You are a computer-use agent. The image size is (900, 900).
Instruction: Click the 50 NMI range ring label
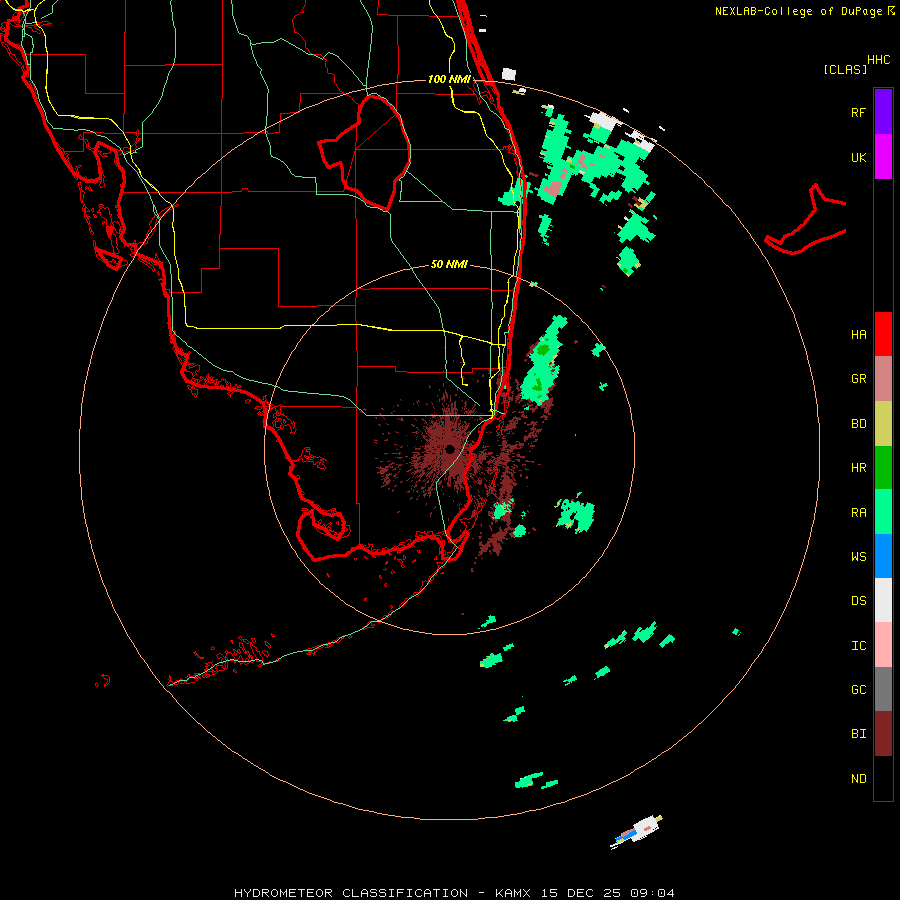(449, 264)
